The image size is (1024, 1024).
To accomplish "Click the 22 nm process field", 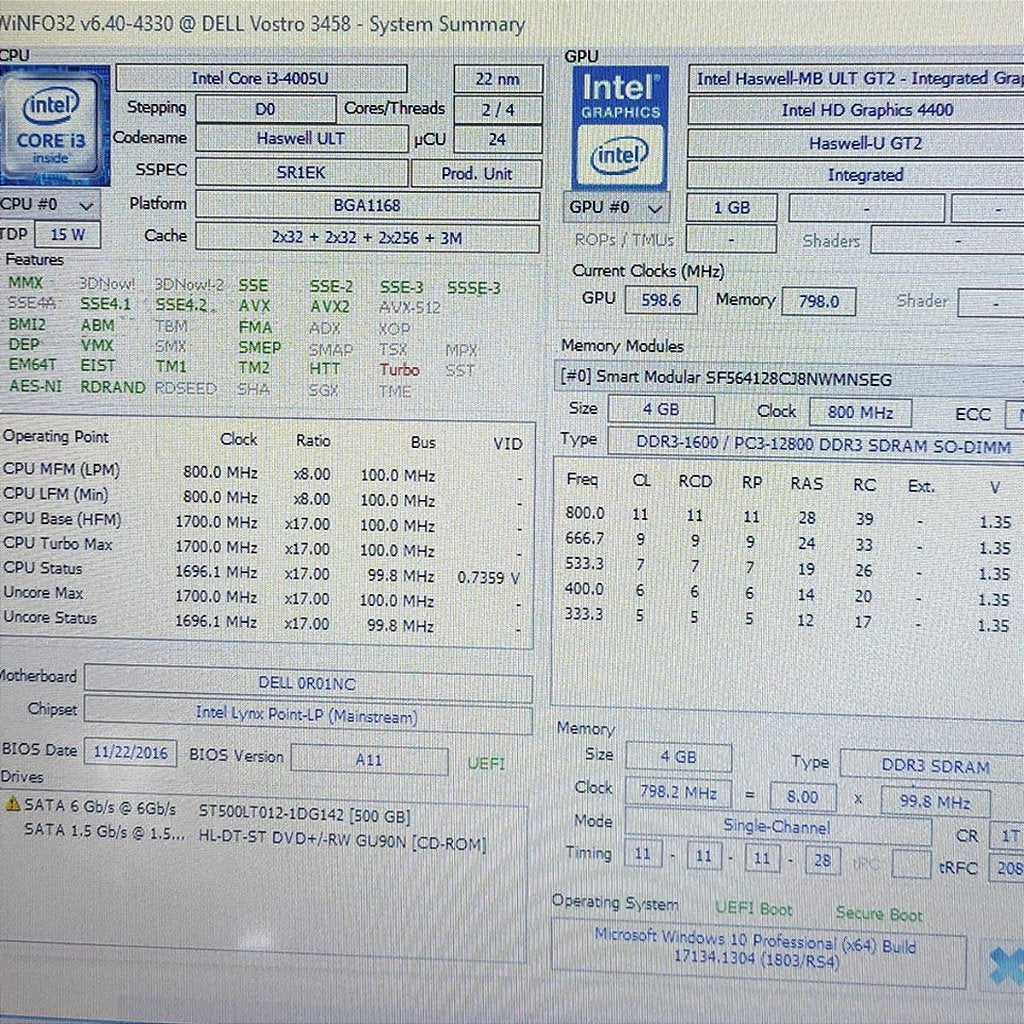I will coord(498,79).
